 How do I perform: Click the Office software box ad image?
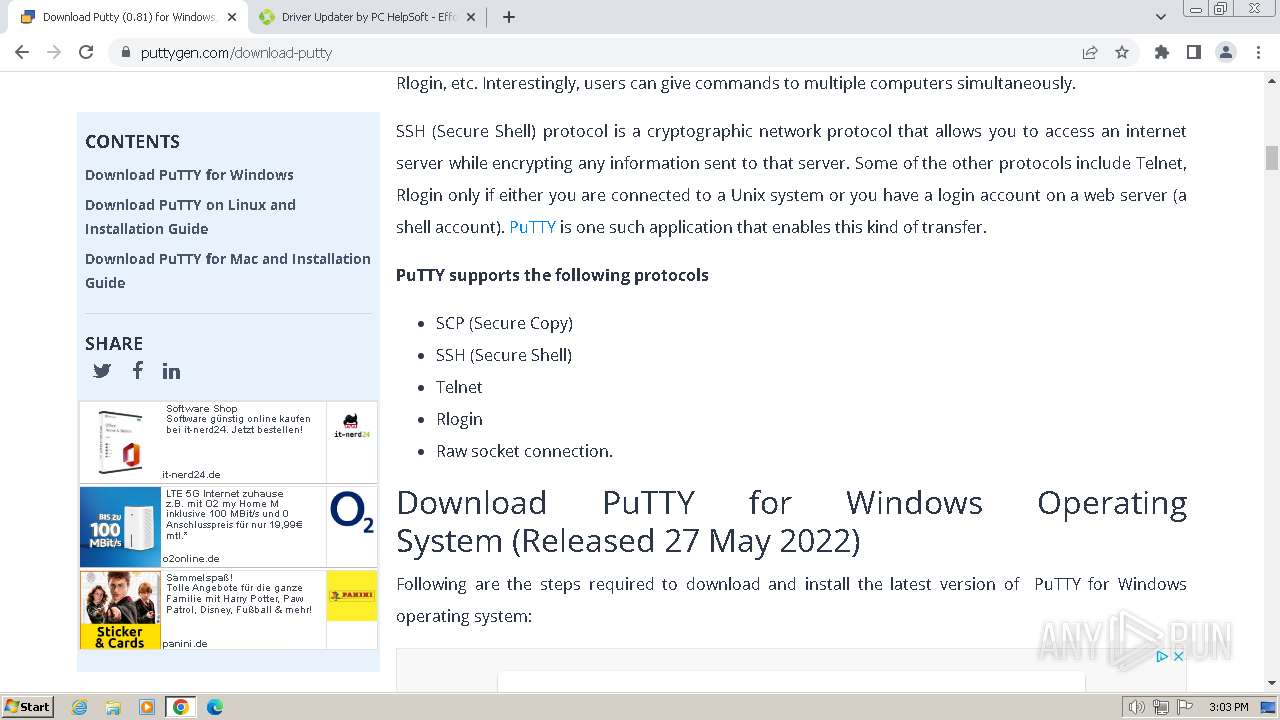point(120,442)
